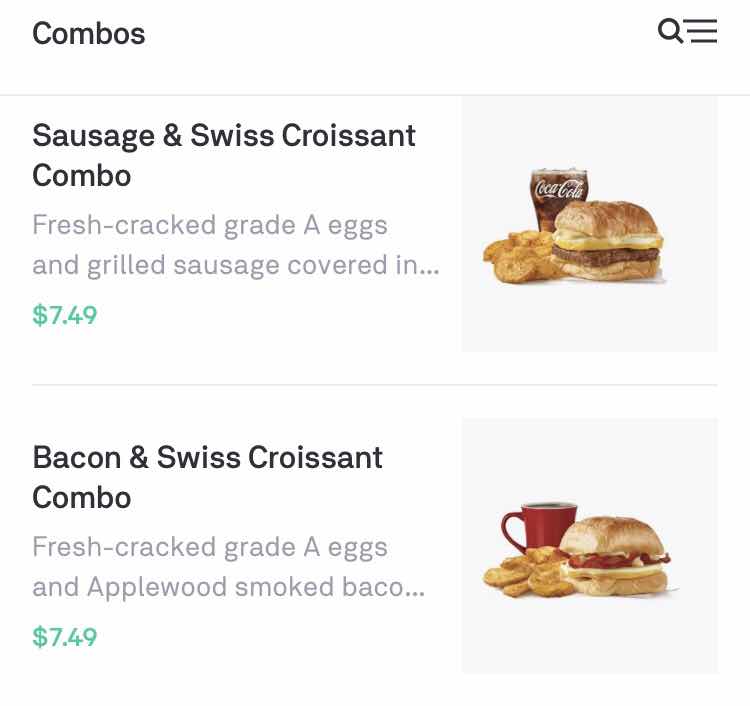The width and height of the screenshot is (750, 706).
Task: Tap the bacon croissant sandwich picture
Action: pyautogui.click(x=612, y=558)
